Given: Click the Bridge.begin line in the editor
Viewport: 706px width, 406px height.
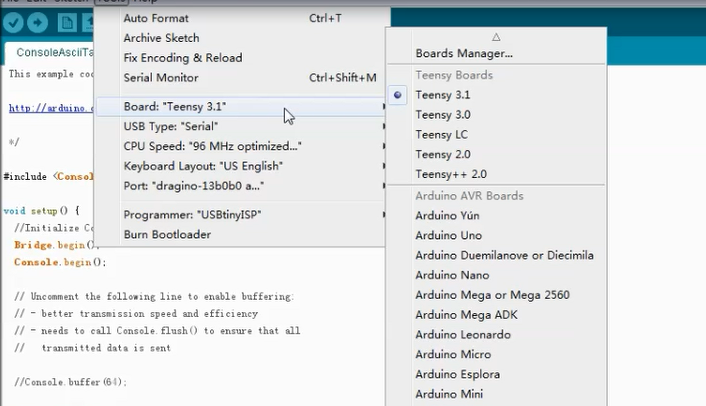Looking at the screenshot, I should click(54, 245).
